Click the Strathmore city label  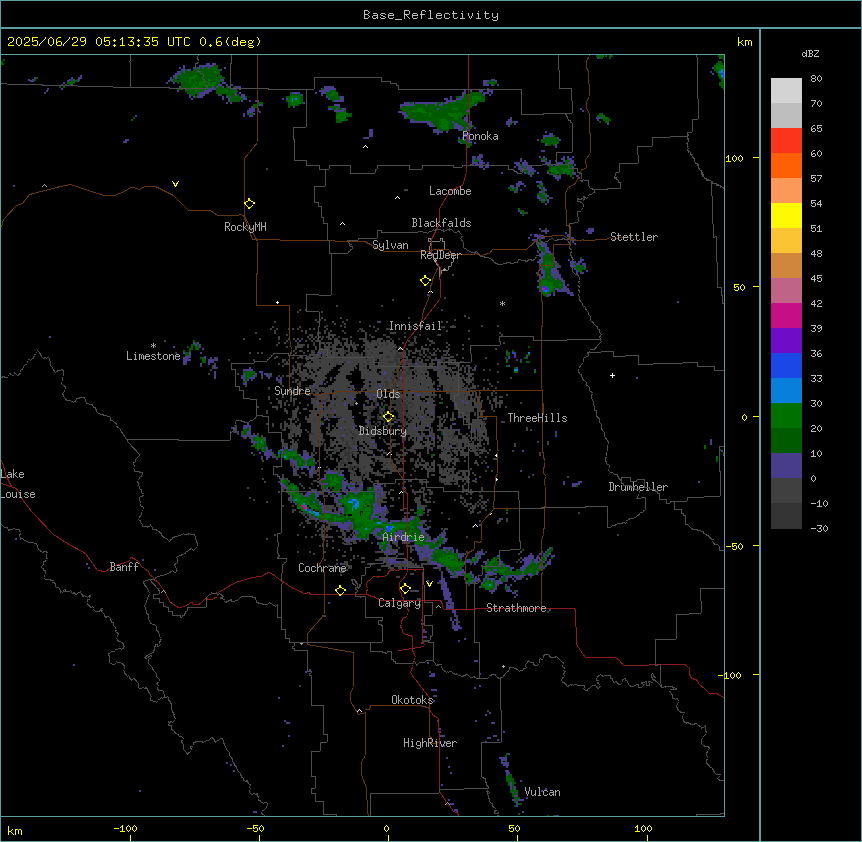point(516,608)
